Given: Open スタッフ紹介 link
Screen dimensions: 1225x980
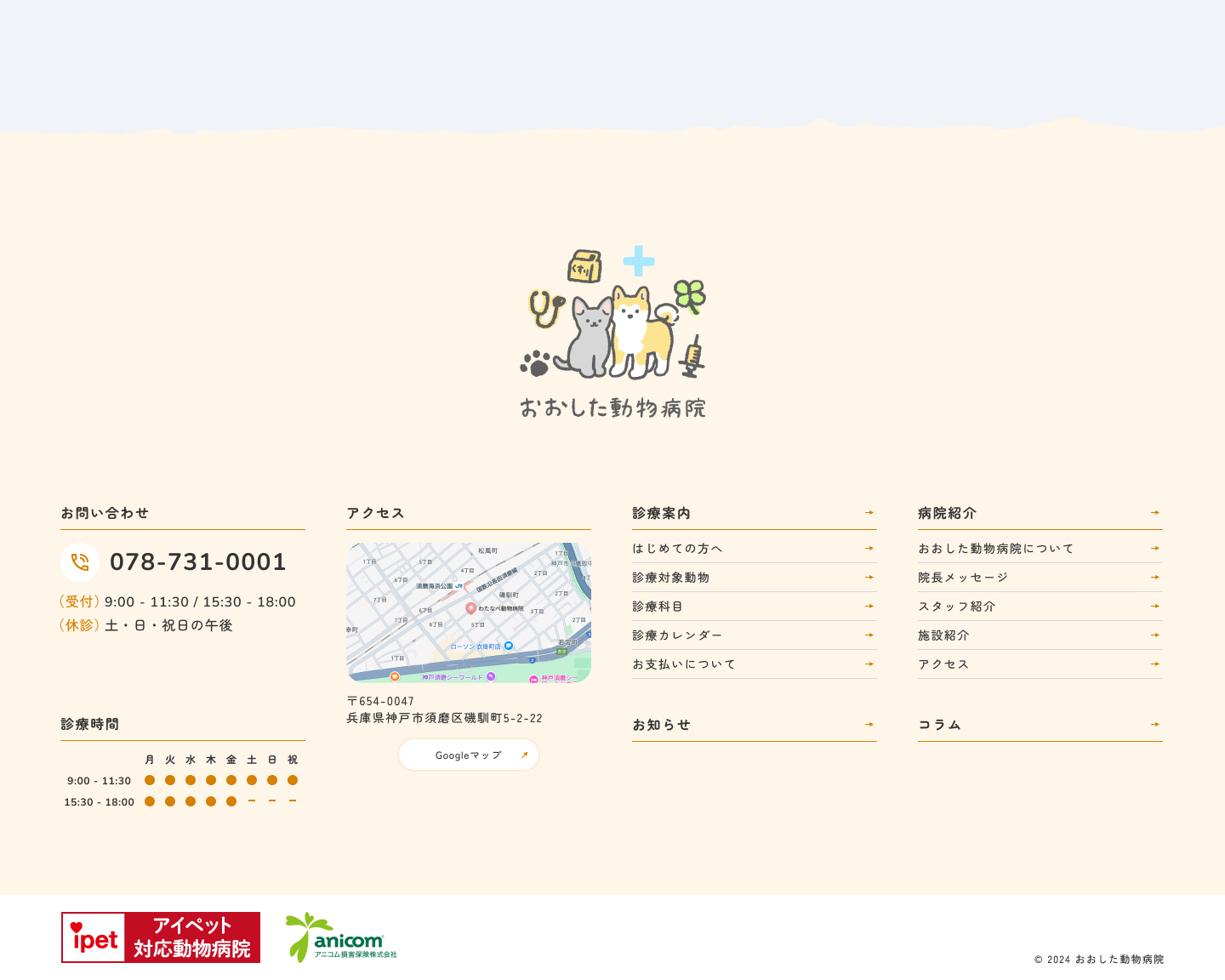Looking at the screenshot, I should click(x=956, y=607).
